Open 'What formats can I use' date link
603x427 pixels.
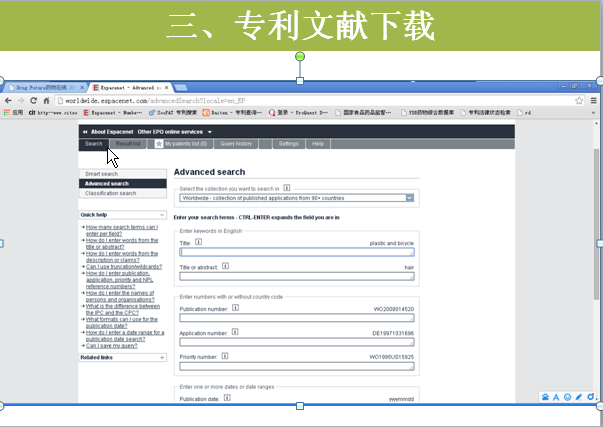click(122, 322)
